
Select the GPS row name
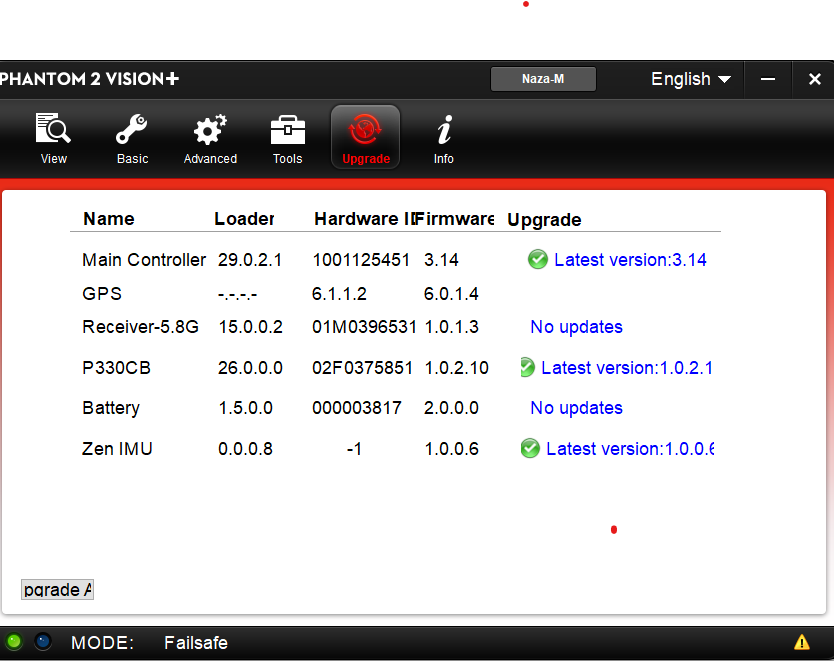click(x=102, y=294)
